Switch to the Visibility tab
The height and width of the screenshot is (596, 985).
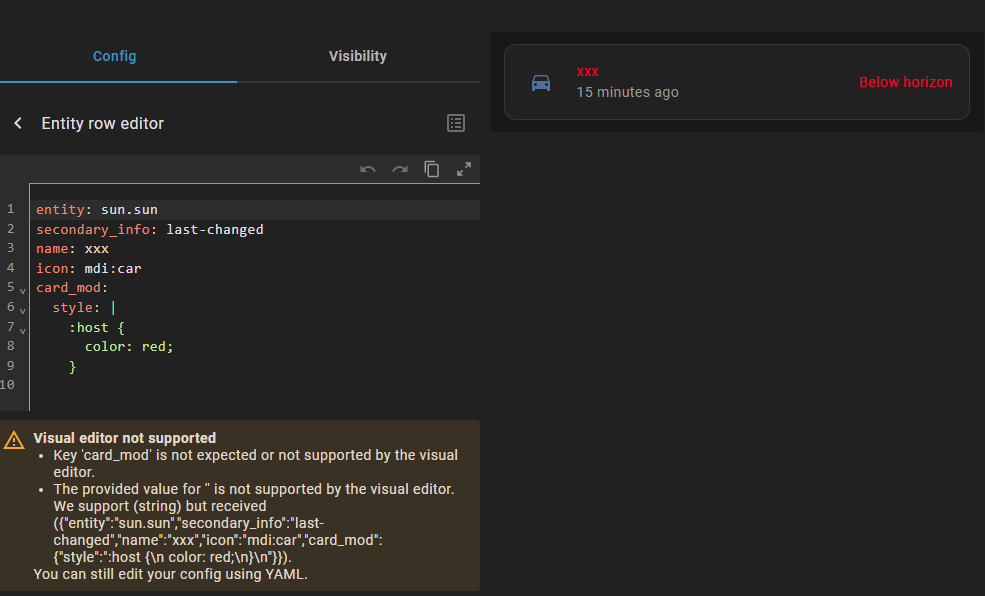(x=357, y=56)
